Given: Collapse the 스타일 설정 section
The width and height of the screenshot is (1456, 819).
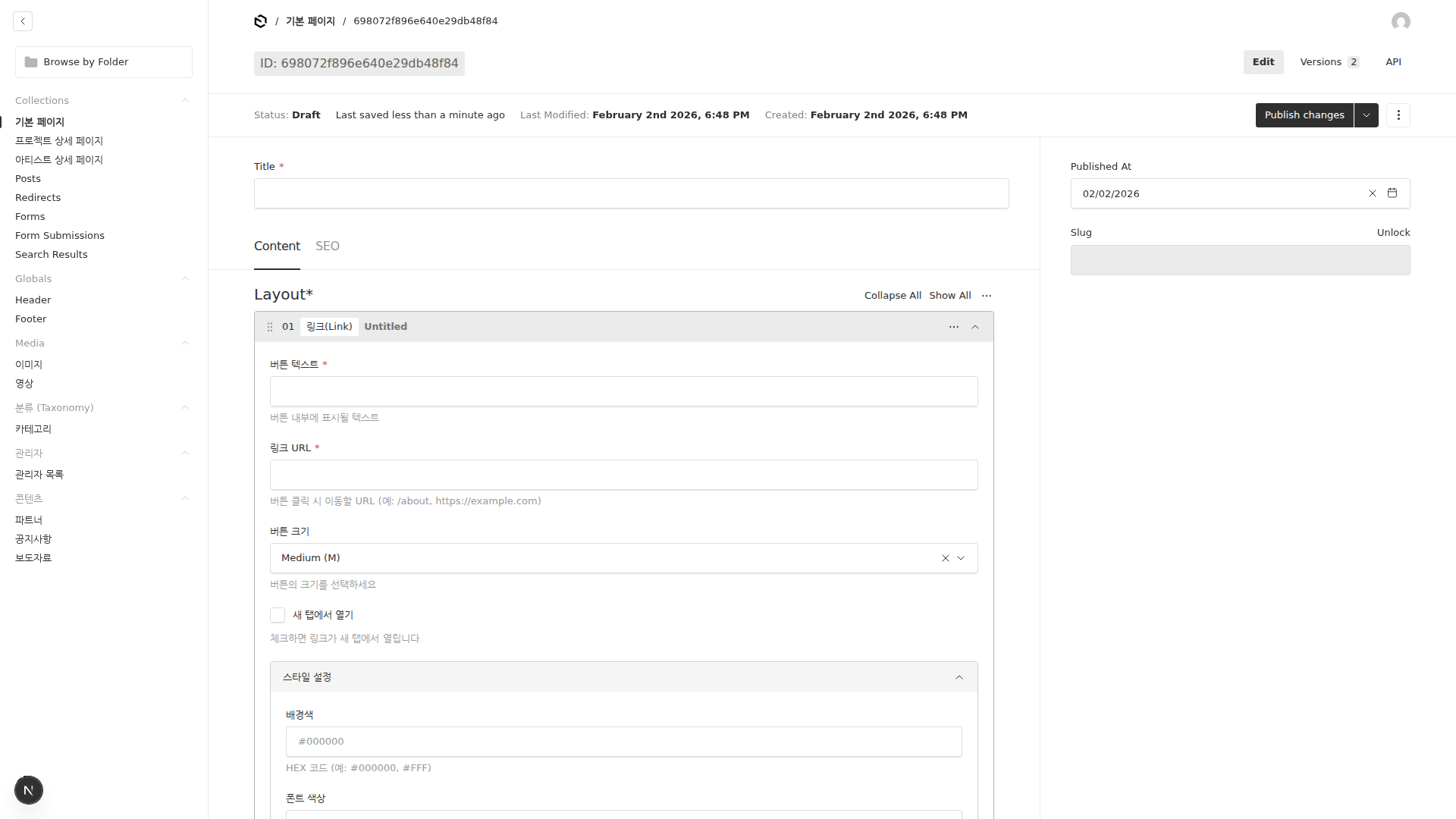Looking at the screenshot, I should pyautogui.click(x=959, y=677).
